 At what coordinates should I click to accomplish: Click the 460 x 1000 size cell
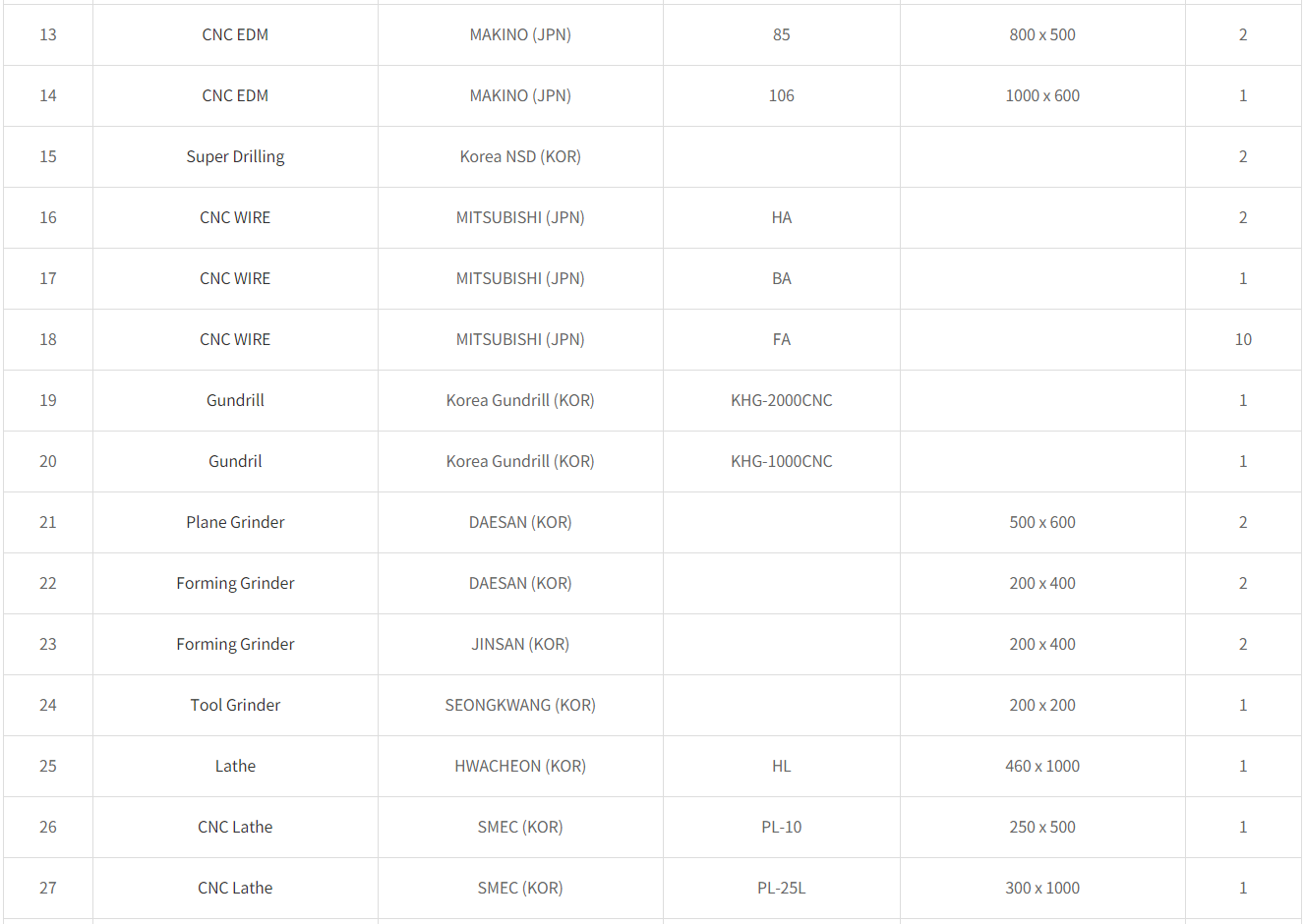pos(1042,767)
